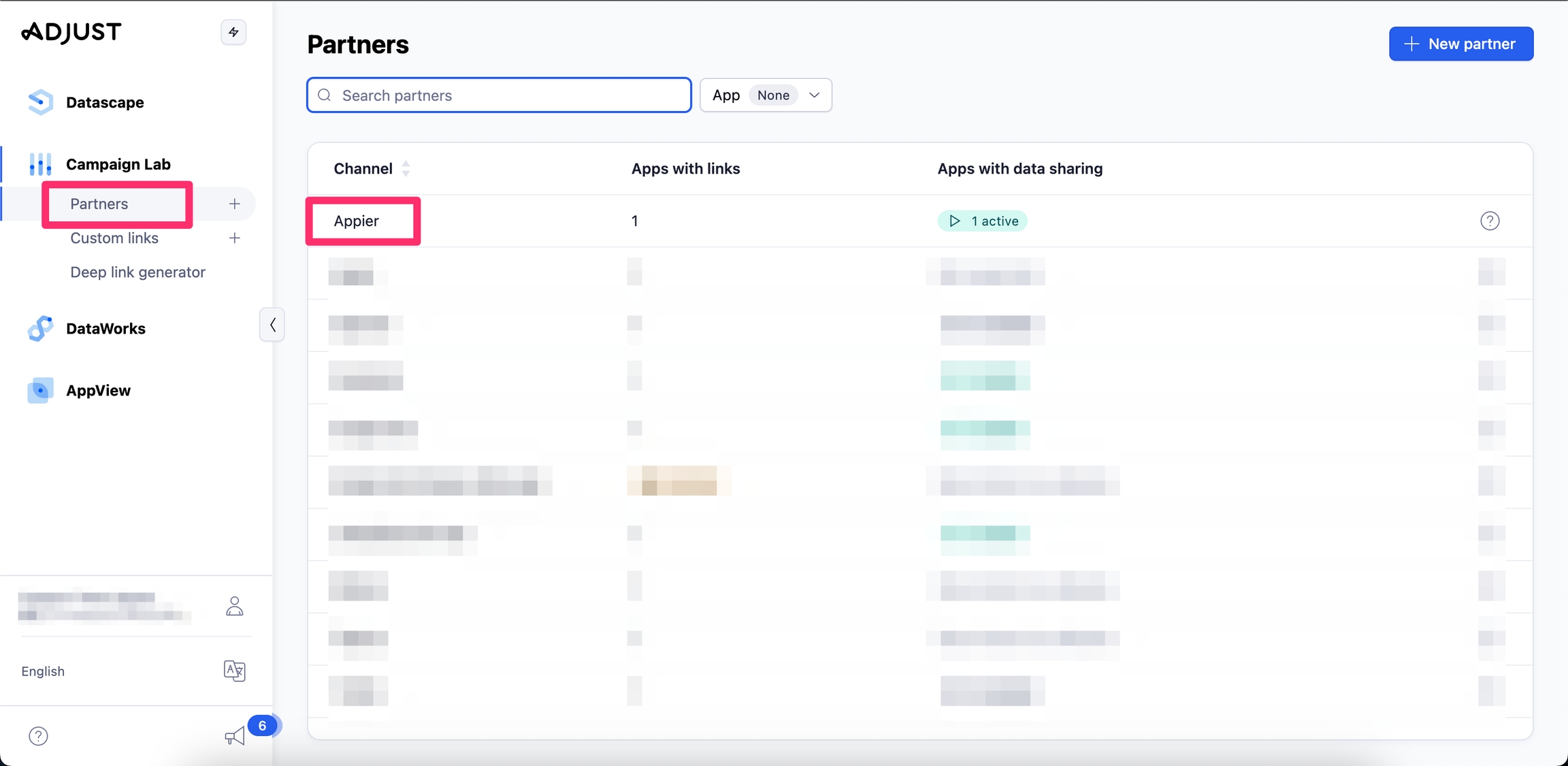Image resolution: width=1568 pixels, height=766 pixels.
Task: Open Deep link generator page
Action: point(137,272)
